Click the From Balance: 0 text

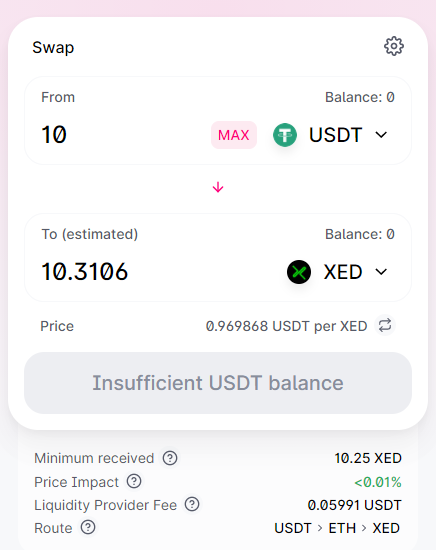point(360,97)
